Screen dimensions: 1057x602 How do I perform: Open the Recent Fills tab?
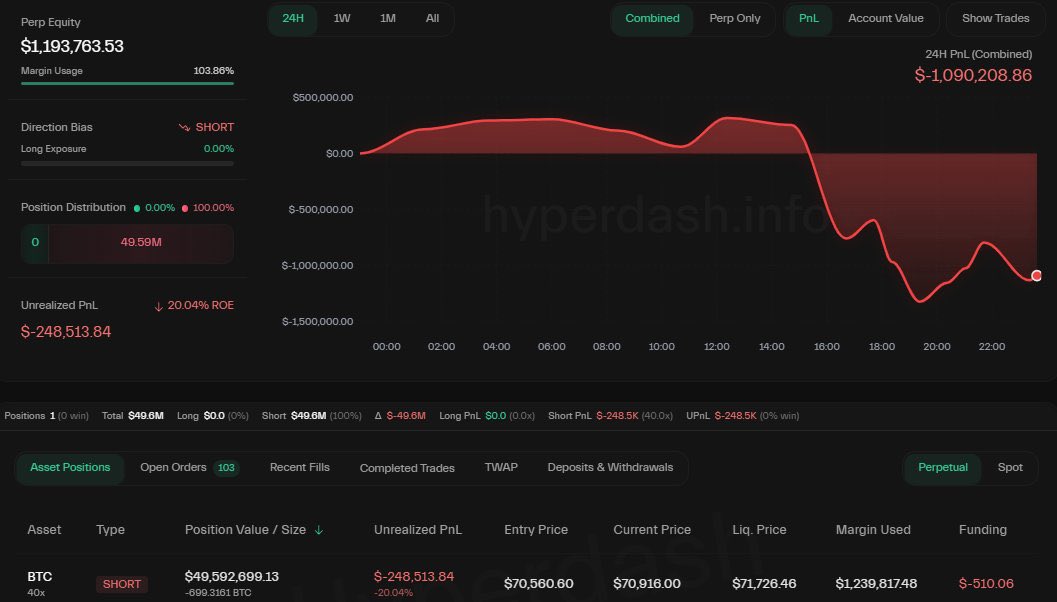[299, 467]
